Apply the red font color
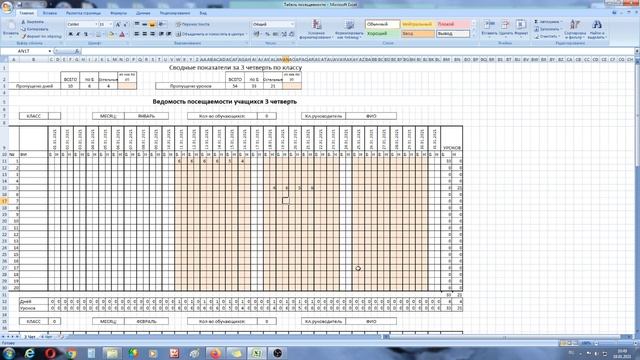This screenshot has height=360, width=640. (122, 34)
